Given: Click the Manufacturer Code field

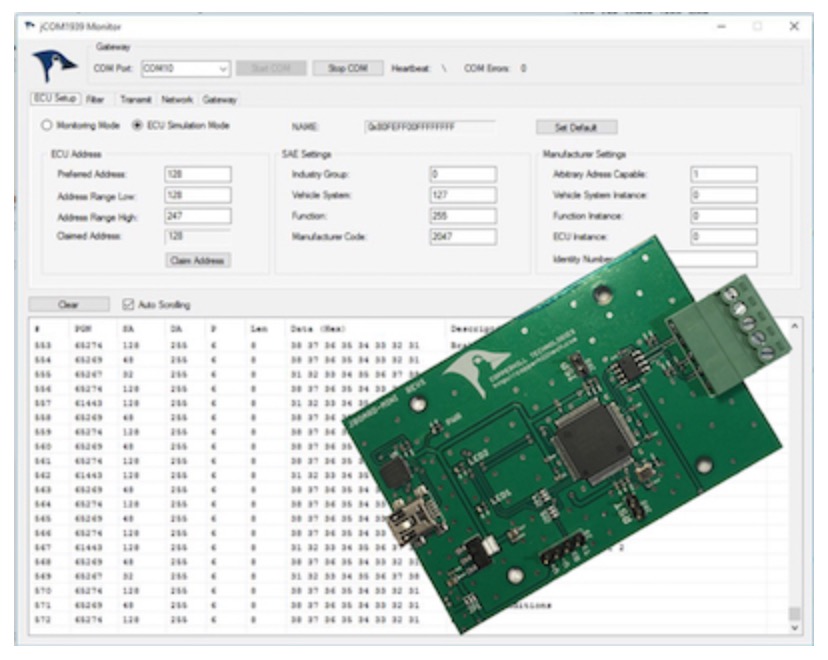Looking at the screenshot, I should (462, 237).
